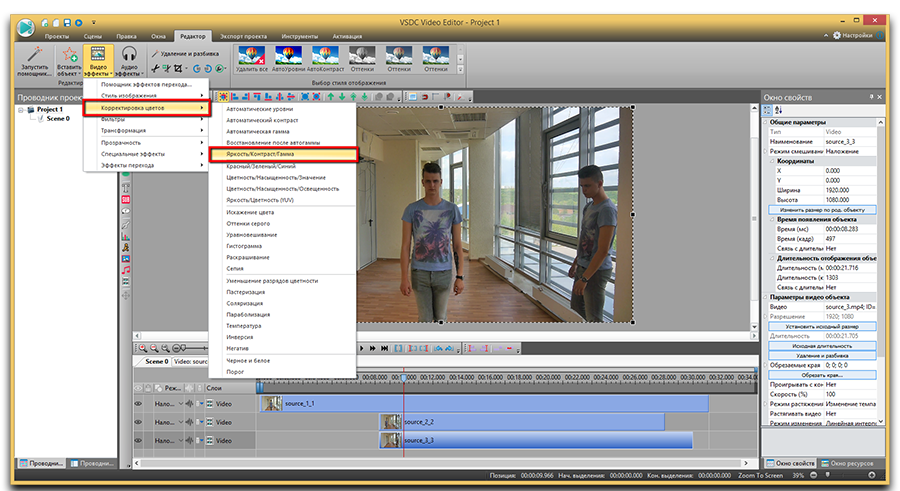Click the zoom-out minus icon in the status bar
The image size is (900, 491).
click(813, 475)
